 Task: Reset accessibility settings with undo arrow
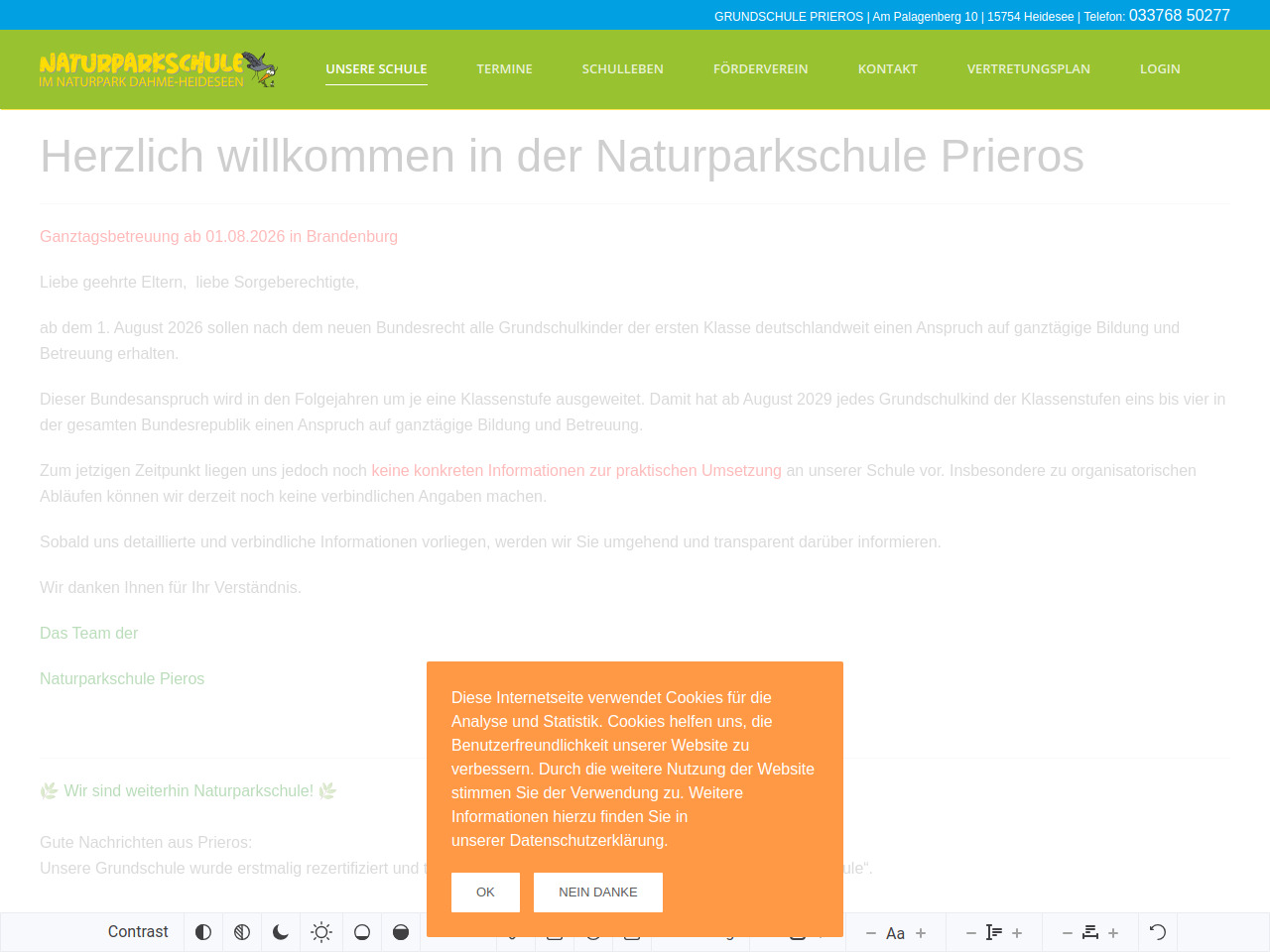(1157, 932)
